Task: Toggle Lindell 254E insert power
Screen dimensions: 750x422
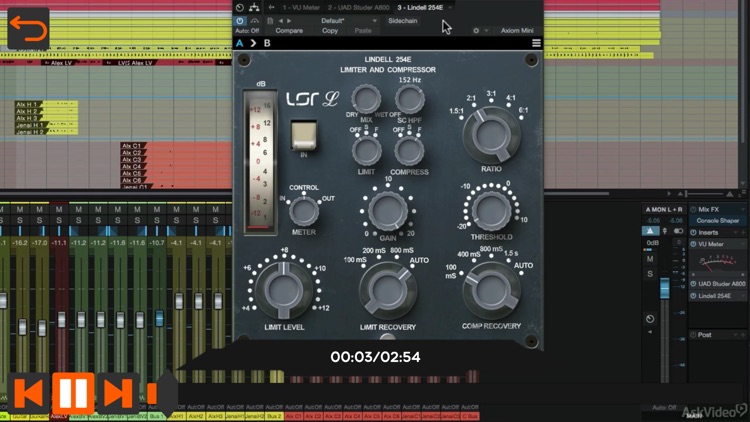Action: click(693, 296)
